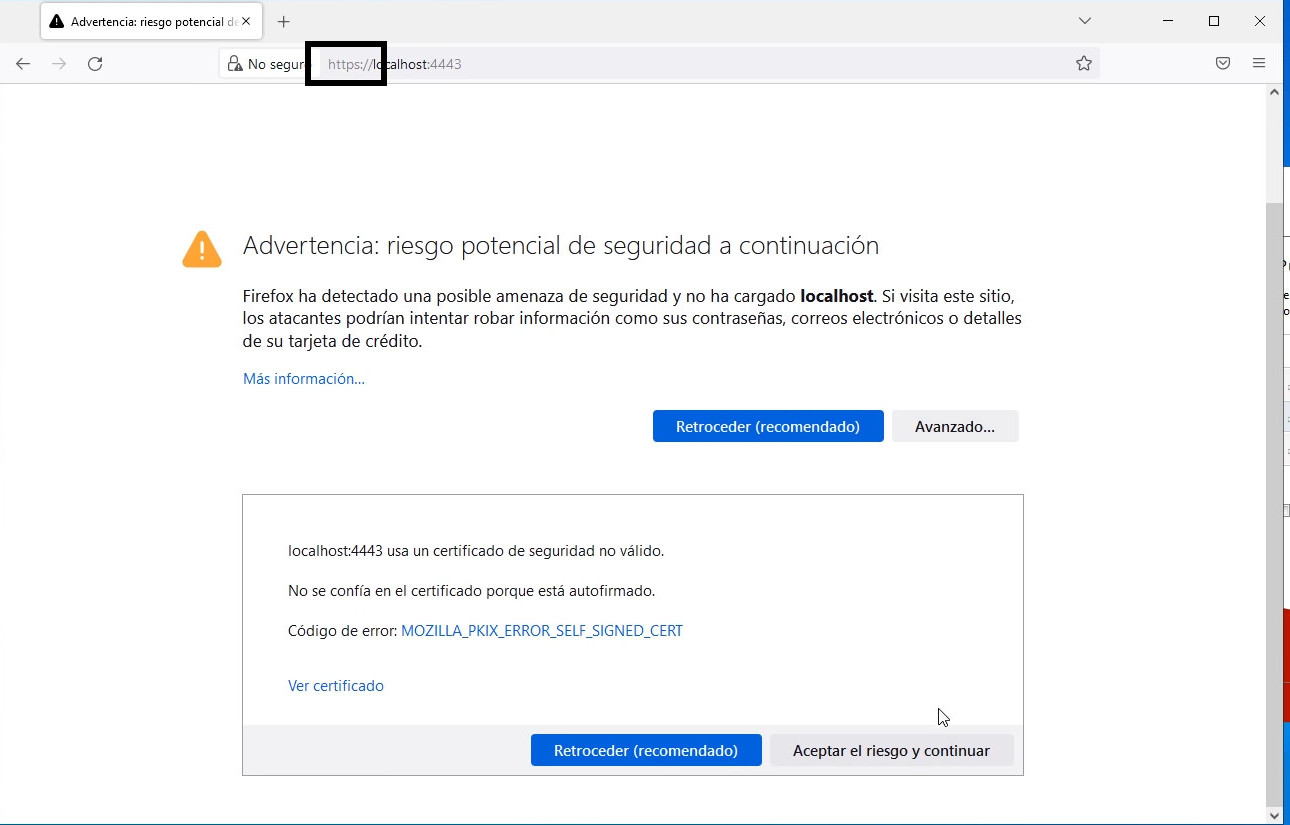The image size is (1290, 825).
Task: Open a new tab with plus button
Action: 284,21
